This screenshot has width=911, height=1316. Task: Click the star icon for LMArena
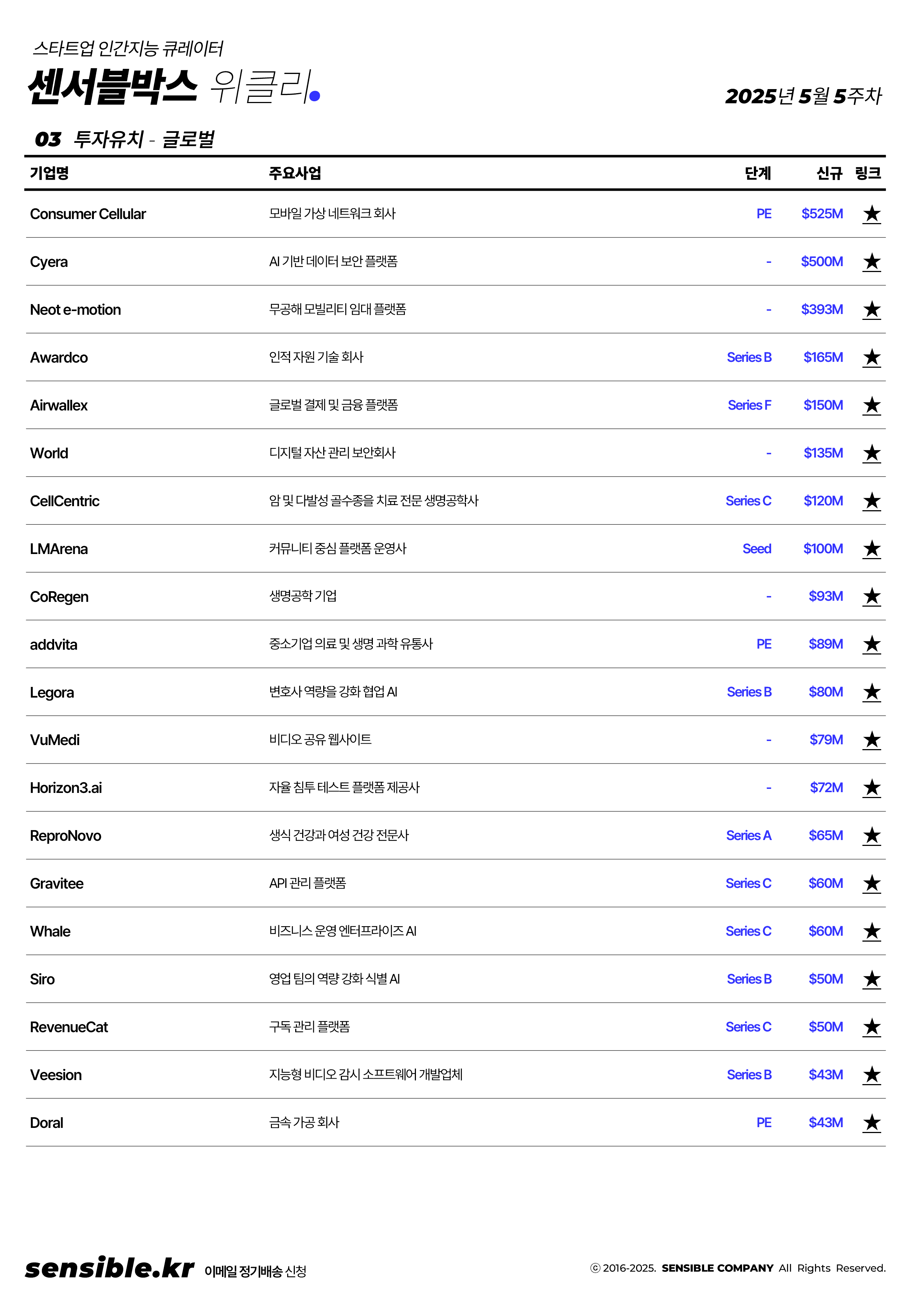point(871,549)
